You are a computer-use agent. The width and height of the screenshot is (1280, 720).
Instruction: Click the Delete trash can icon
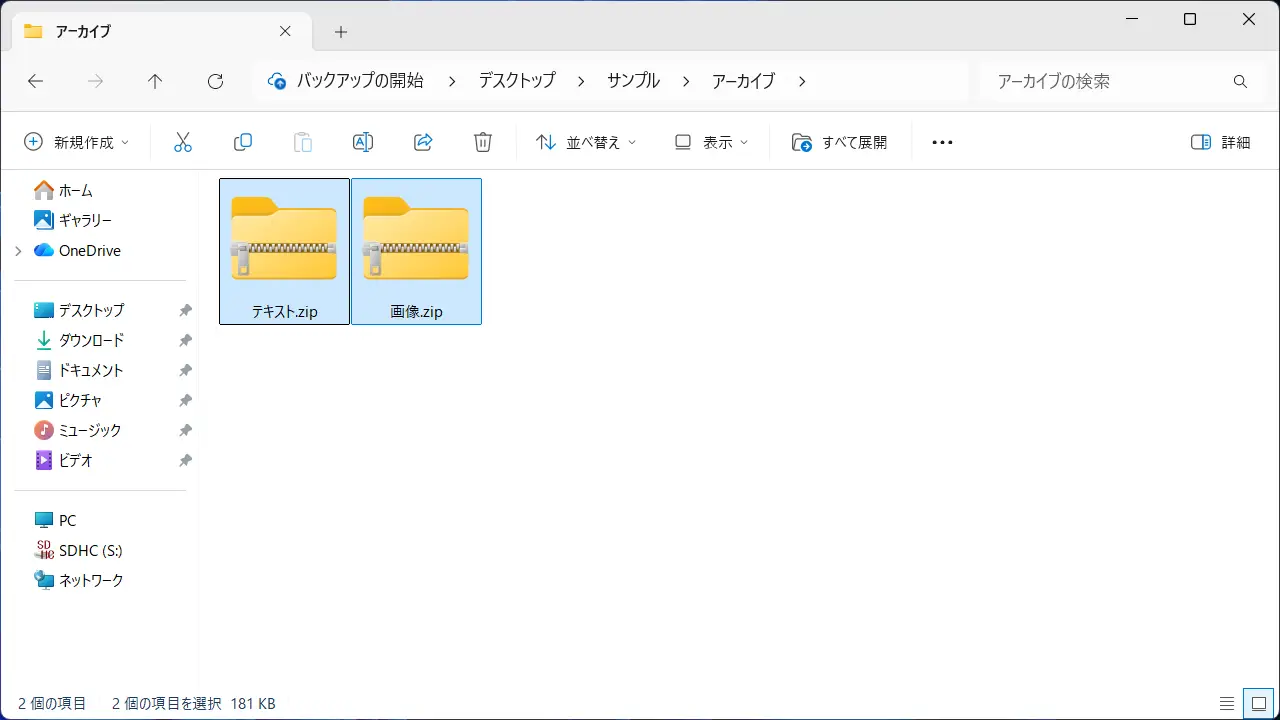(x=483, y=142)
